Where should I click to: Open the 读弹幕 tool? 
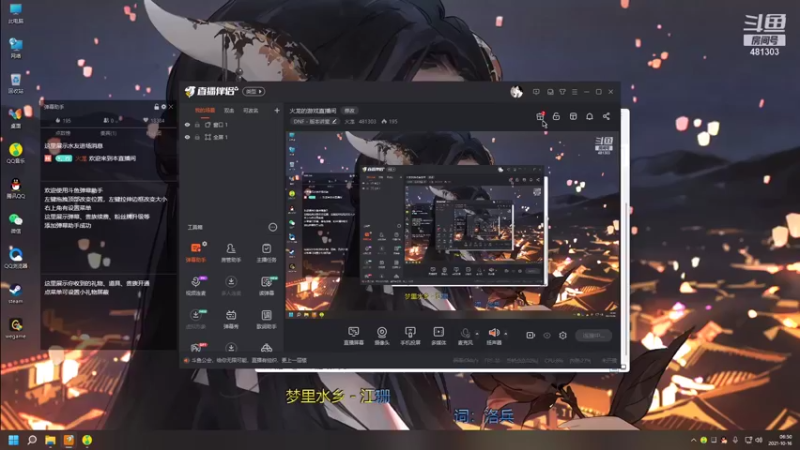(x=266, y=286)
